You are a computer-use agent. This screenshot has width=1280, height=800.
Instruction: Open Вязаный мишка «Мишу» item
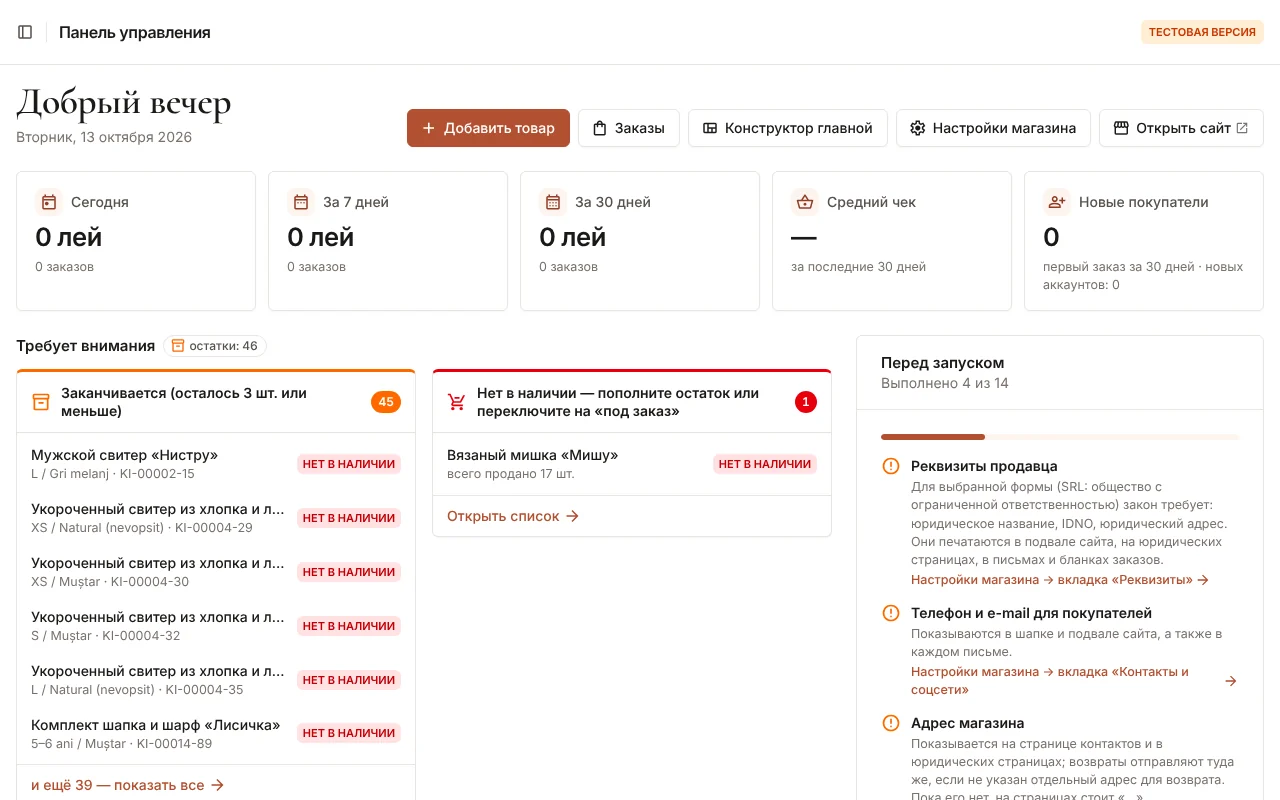coord(632,464)
